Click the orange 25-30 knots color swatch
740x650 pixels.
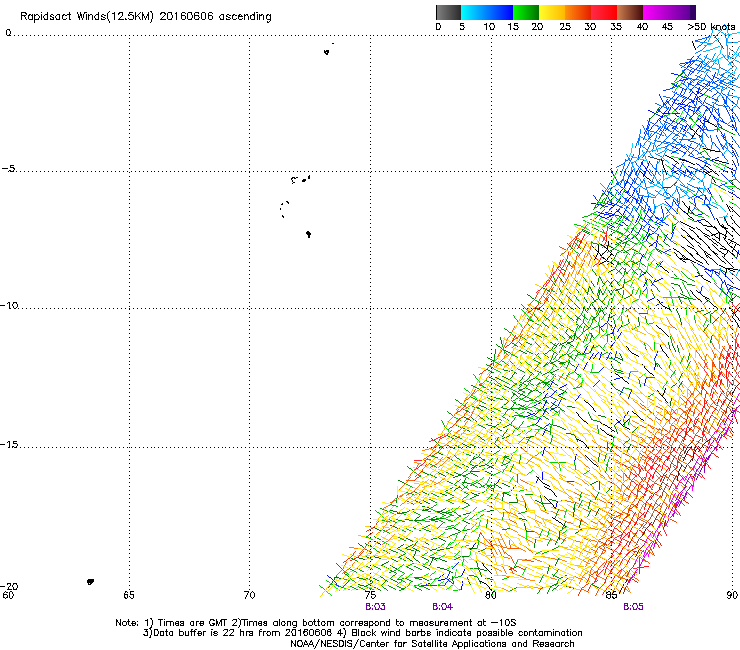pyautogui.click(x=578, y=12)
